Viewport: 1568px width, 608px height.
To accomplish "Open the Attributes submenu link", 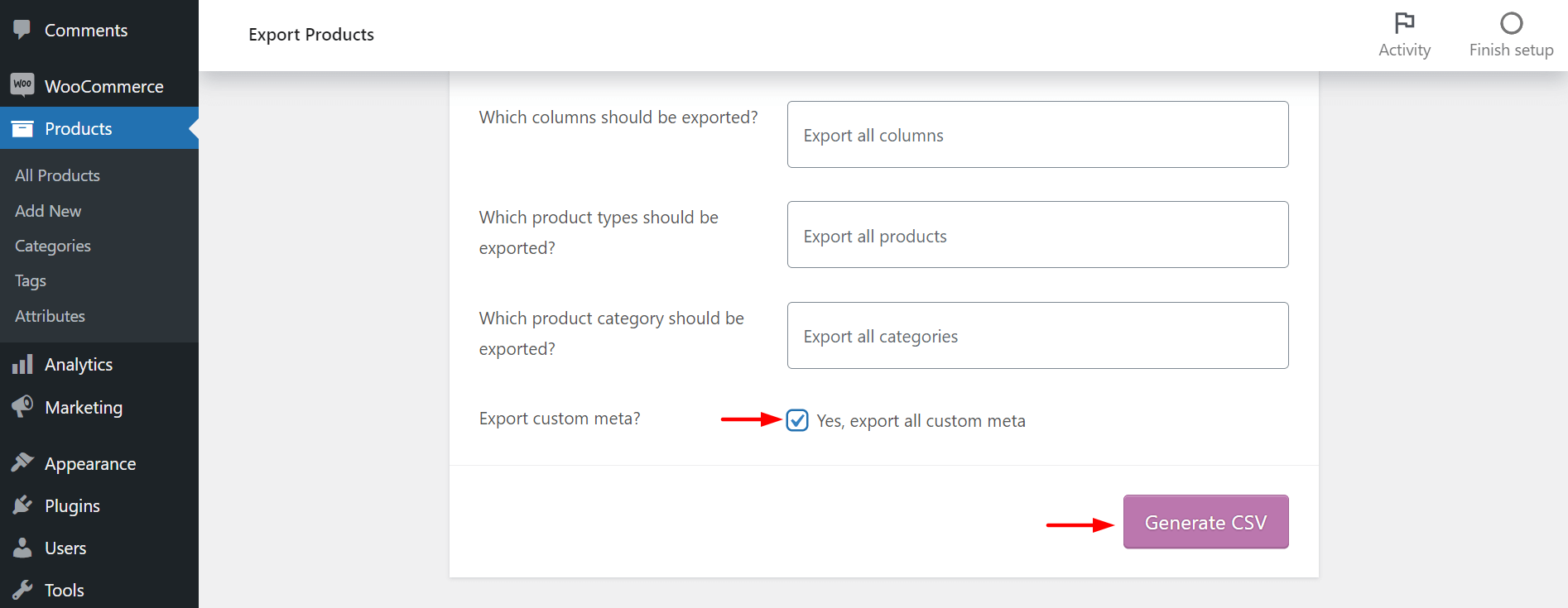I will click(x=50, y=316).
